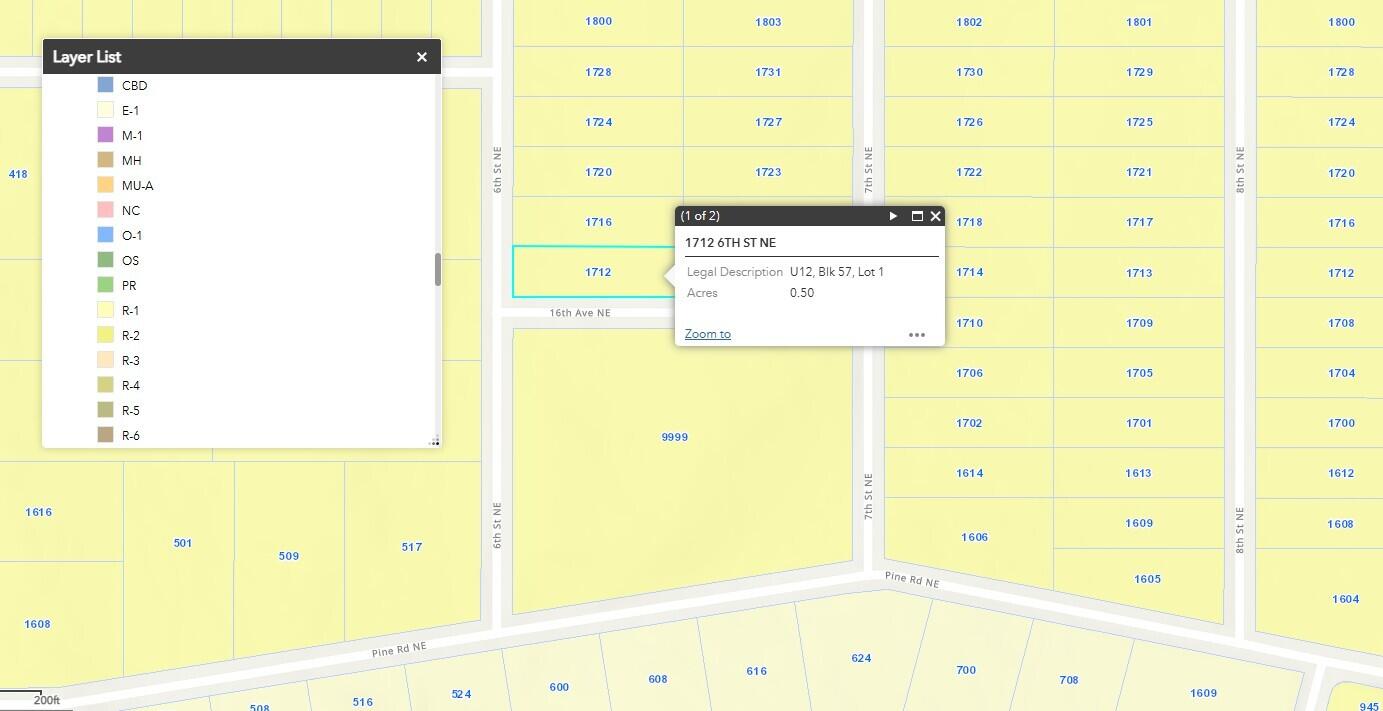This screenshot has height=711, width=1383.
Task: Click the CBD legend color swatch
Action: [x=105, y=85]
